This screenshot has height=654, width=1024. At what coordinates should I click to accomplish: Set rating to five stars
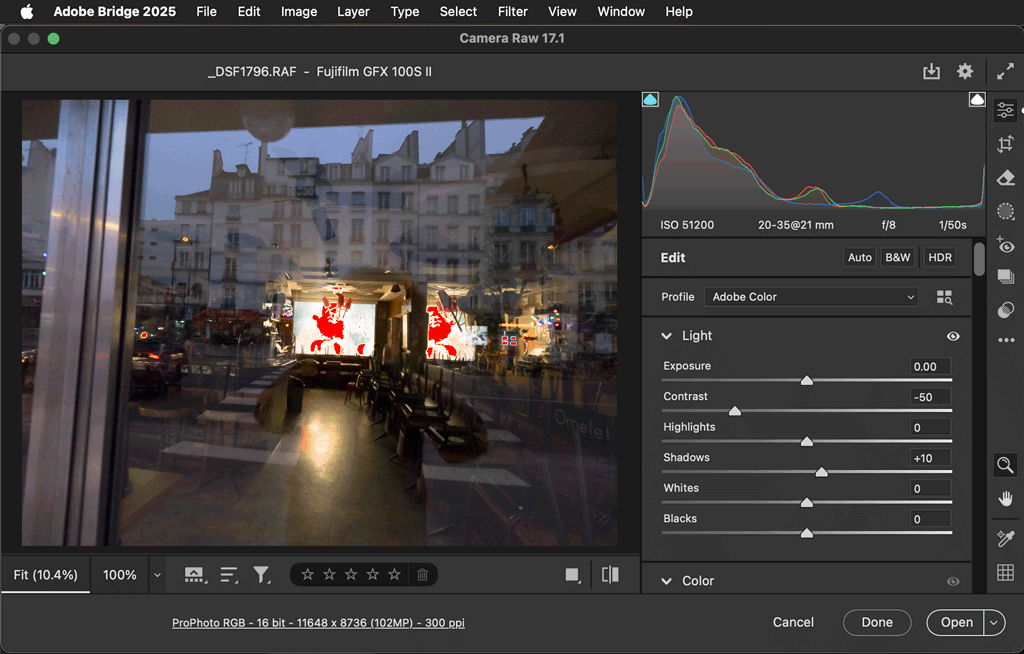click(394, 575)
